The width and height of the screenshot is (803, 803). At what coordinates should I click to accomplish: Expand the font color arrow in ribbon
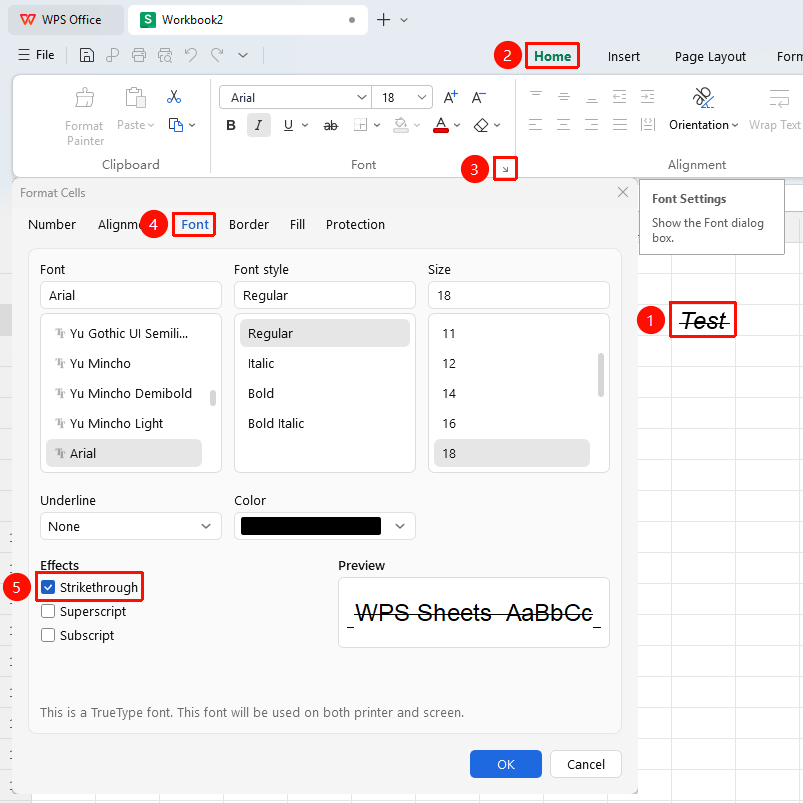tap(457, 125)
